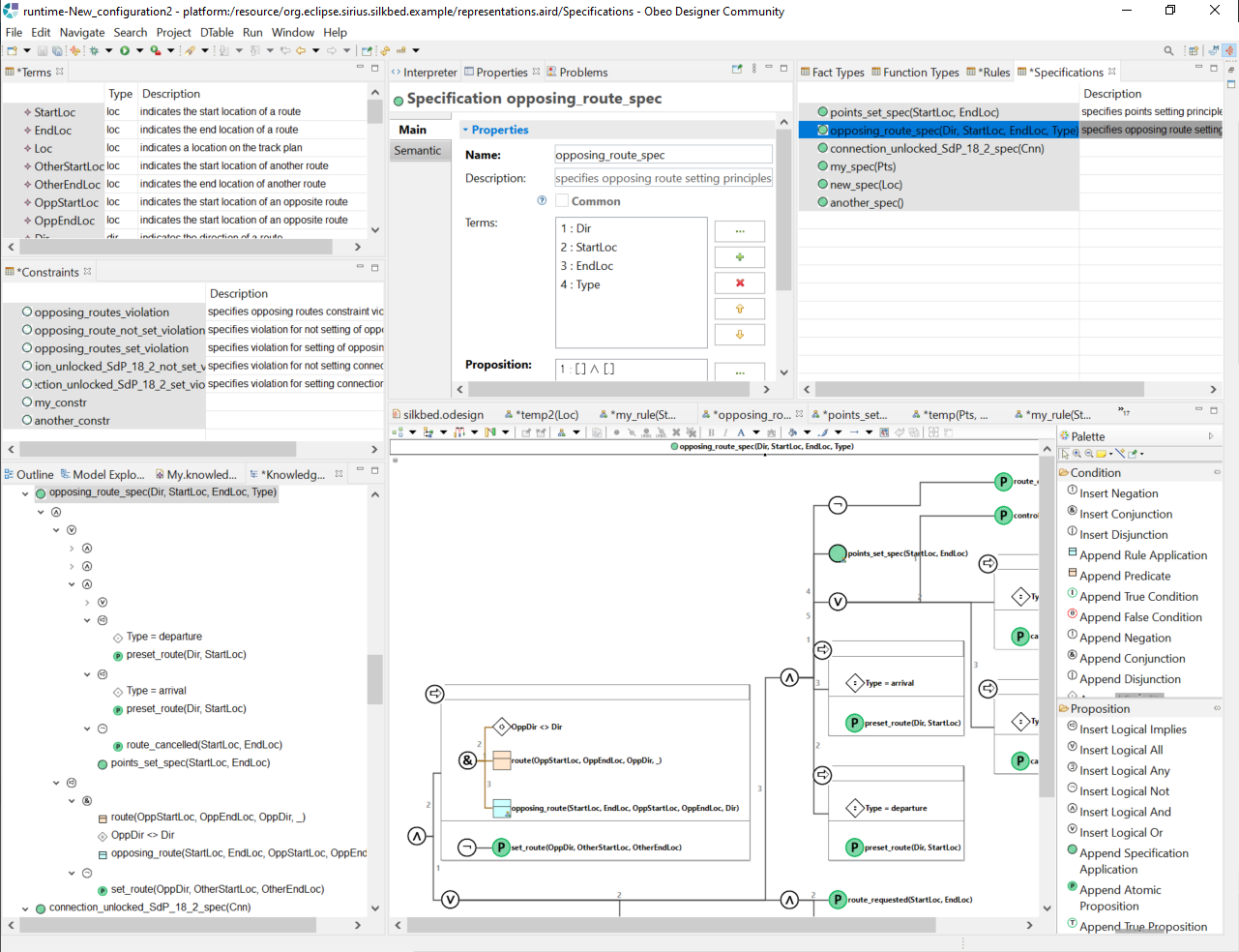The image size is (1239, 952).
Task: Toggle the Common checkbox
Action: click(x=562, y=201)
